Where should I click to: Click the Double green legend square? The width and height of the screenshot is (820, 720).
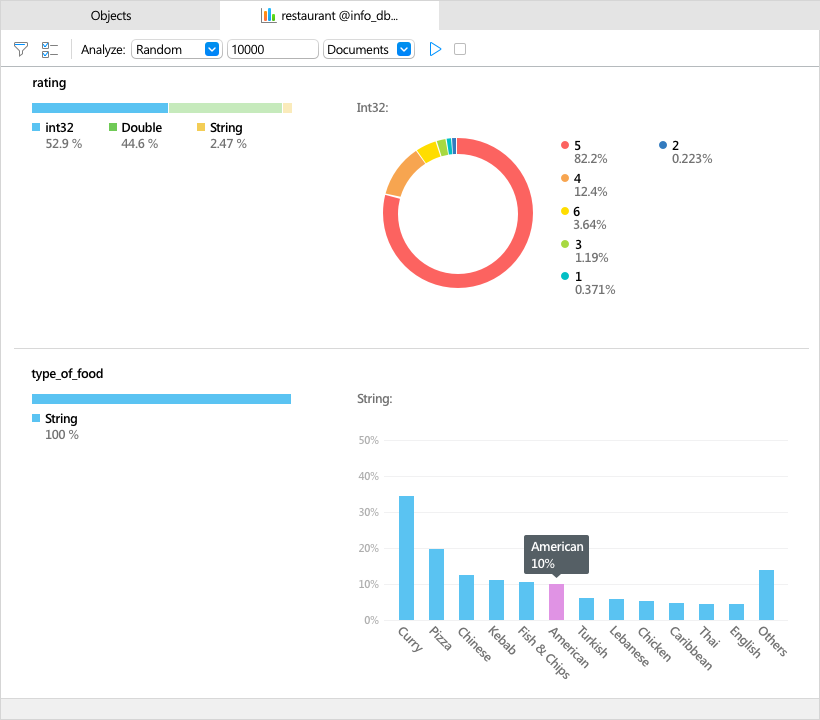coord(112,127)
